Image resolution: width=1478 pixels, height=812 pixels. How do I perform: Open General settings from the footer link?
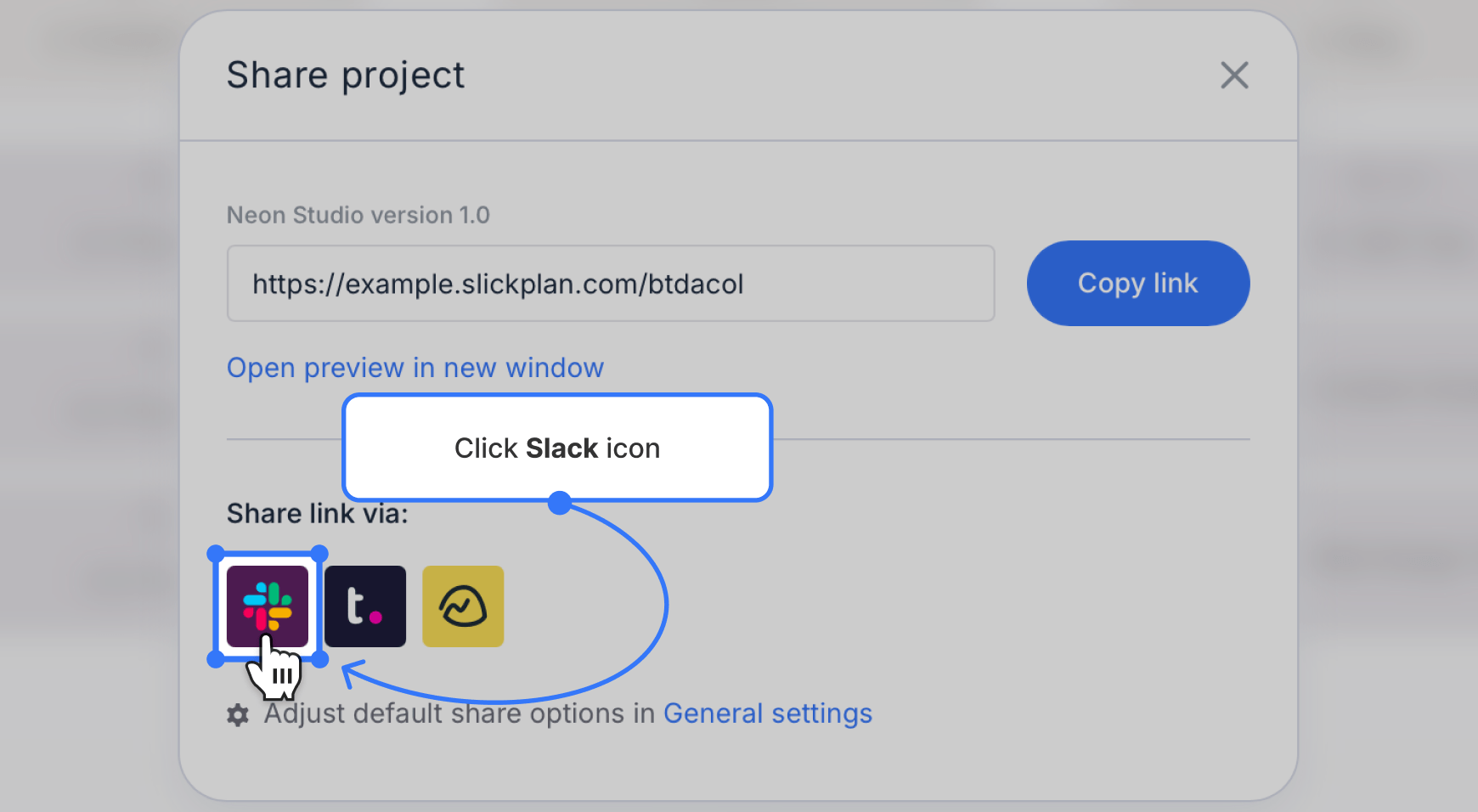768,713
